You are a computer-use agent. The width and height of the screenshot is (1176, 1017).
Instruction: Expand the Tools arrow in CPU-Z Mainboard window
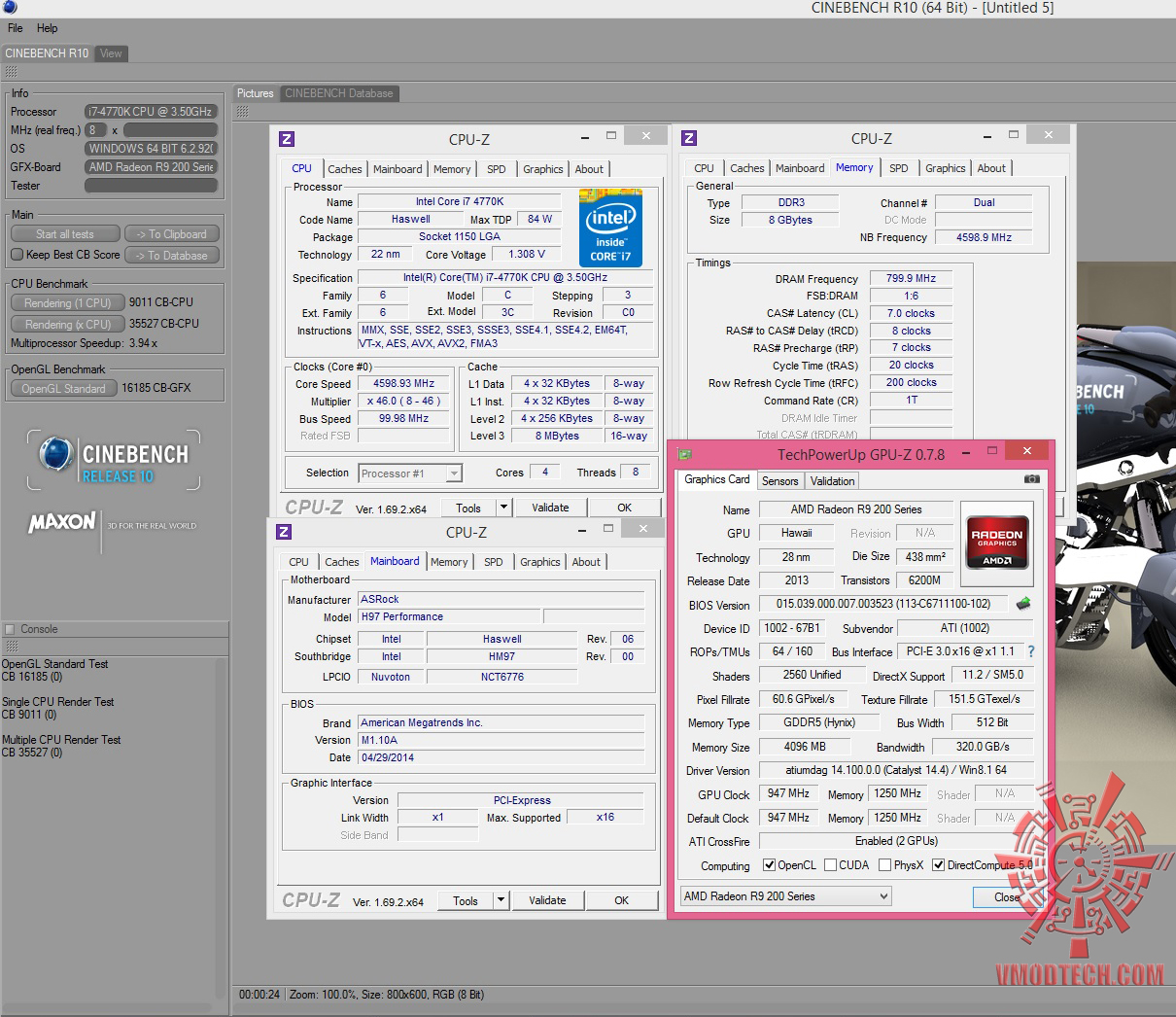(501, 901)
